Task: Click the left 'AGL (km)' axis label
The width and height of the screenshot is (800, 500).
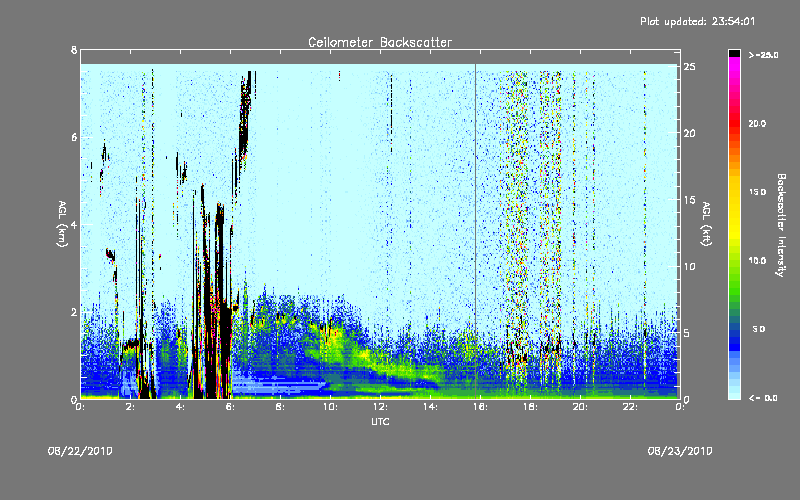Action: [62, 224]
